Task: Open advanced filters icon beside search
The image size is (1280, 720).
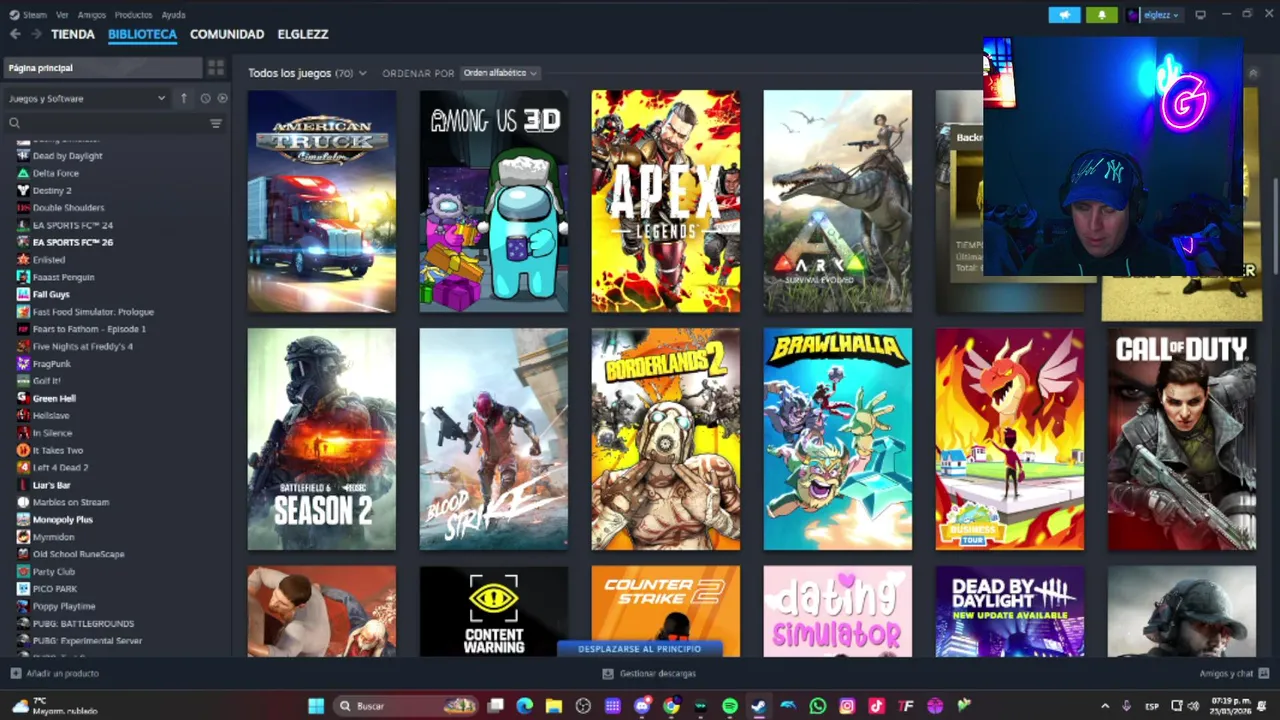Action: point(215,123)
